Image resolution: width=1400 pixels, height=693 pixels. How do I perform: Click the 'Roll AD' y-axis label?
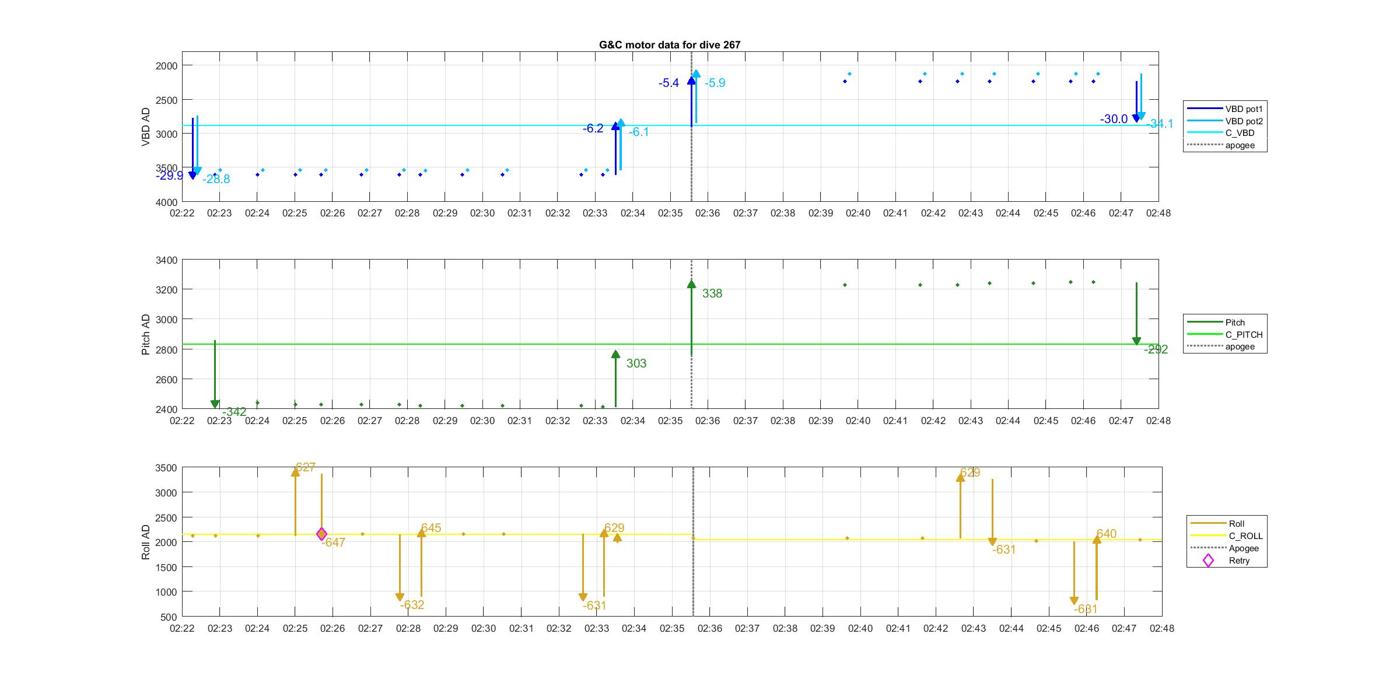146,541
